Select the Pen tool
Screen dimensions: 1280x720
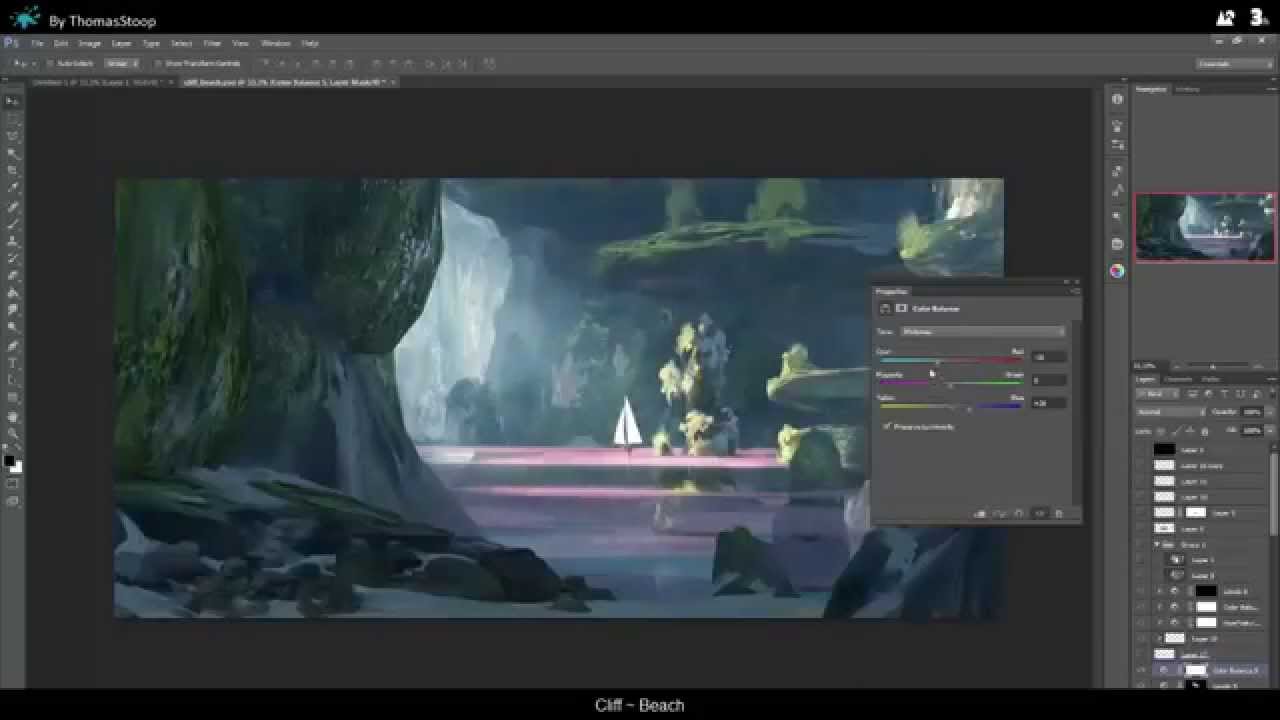(12, 346)
